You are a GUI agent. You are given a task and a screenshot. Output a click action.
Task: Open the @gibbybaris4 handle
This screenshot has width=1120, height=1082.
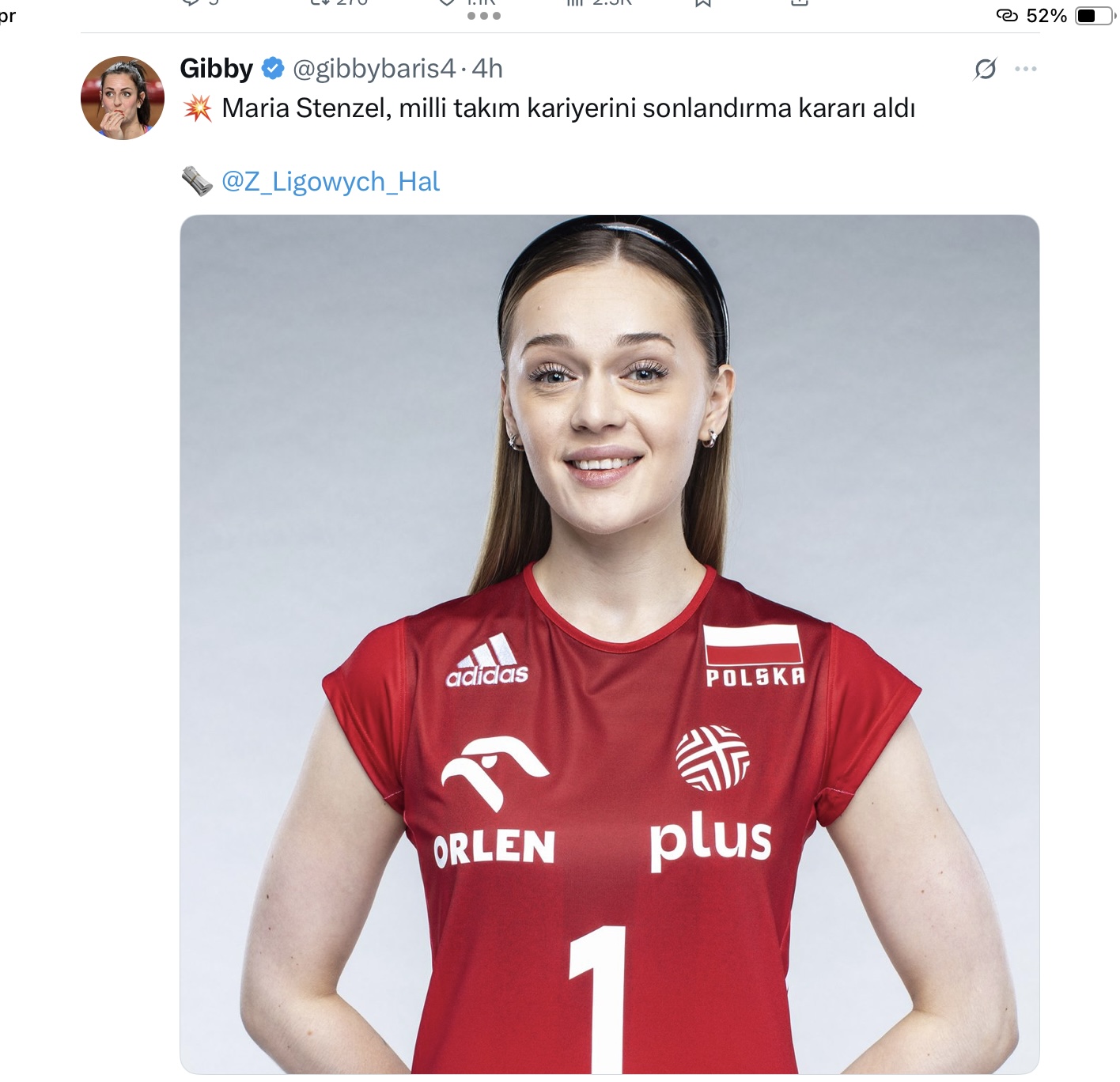click(x=374, y=69)
